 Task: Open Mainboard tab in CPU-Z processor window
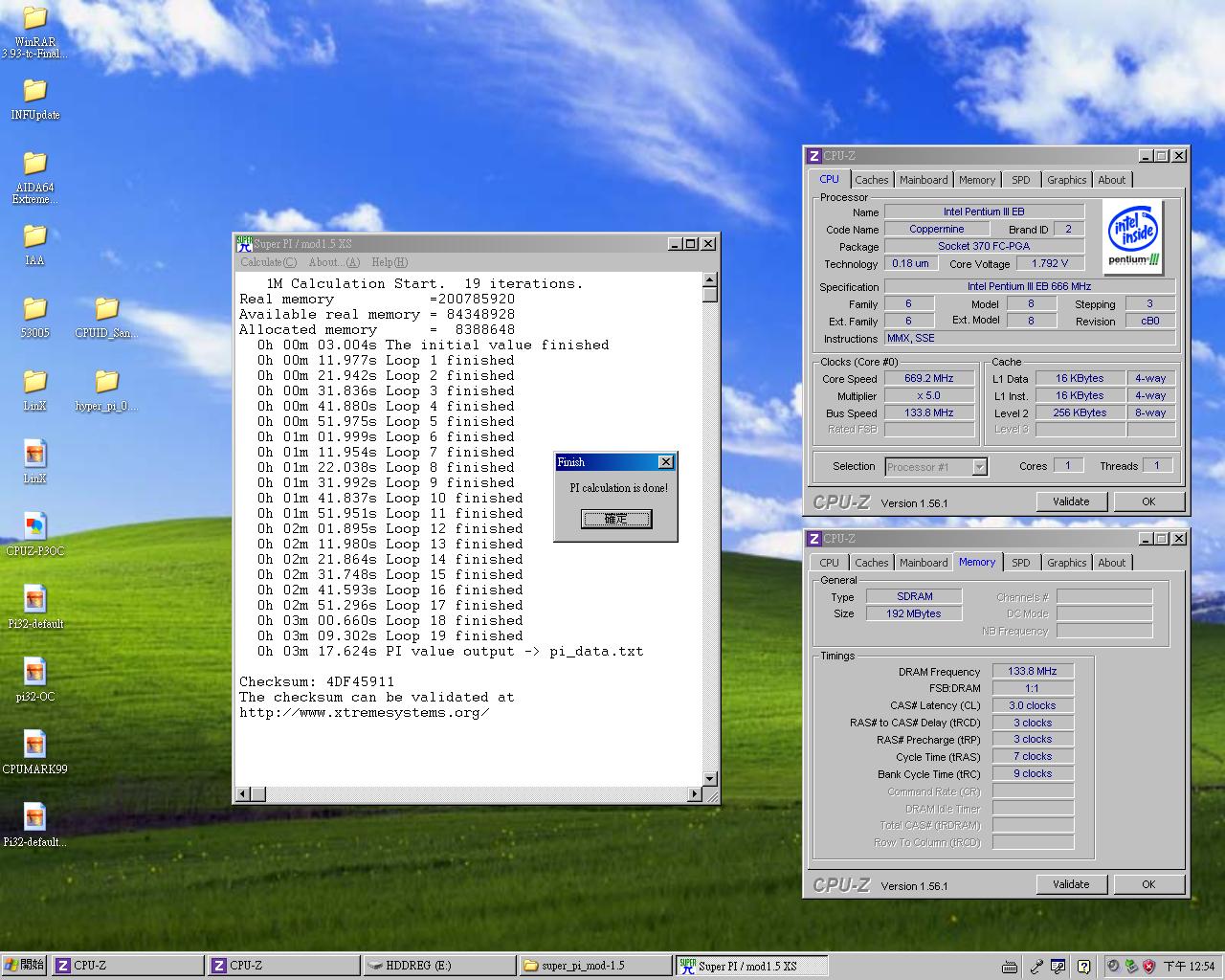tap(924, 180)
